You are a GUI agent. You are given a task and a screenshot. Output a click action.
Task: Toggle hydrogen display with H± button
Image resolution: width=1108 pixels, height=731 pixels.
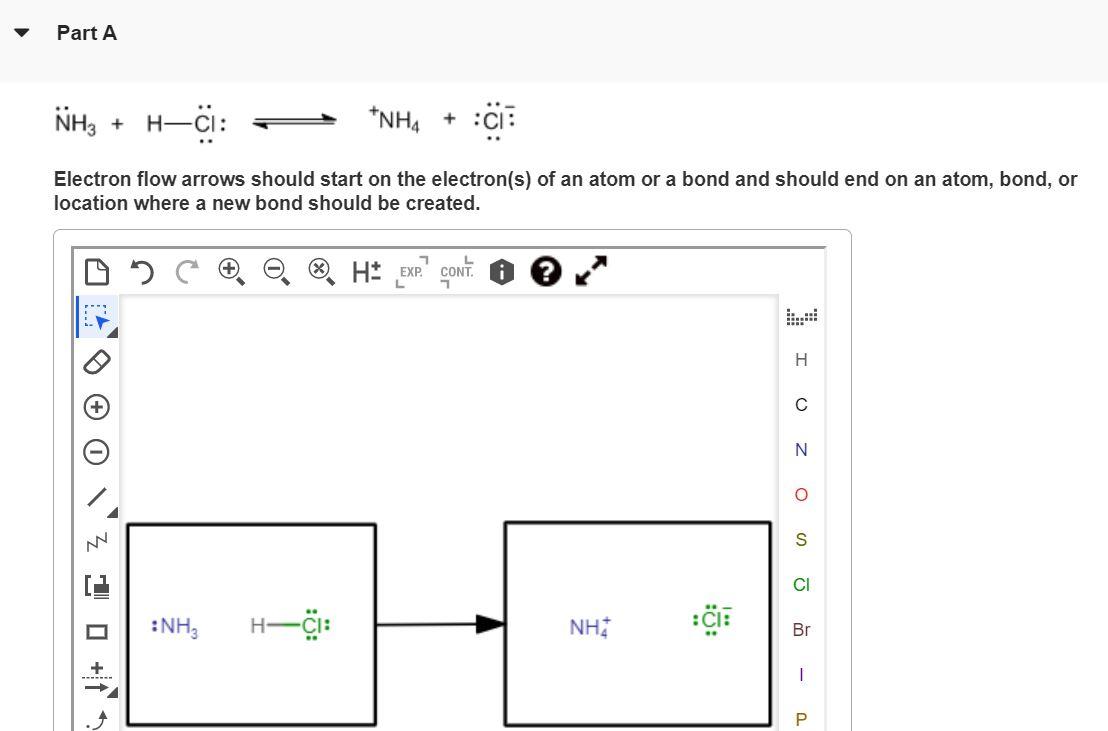[366, 271]
